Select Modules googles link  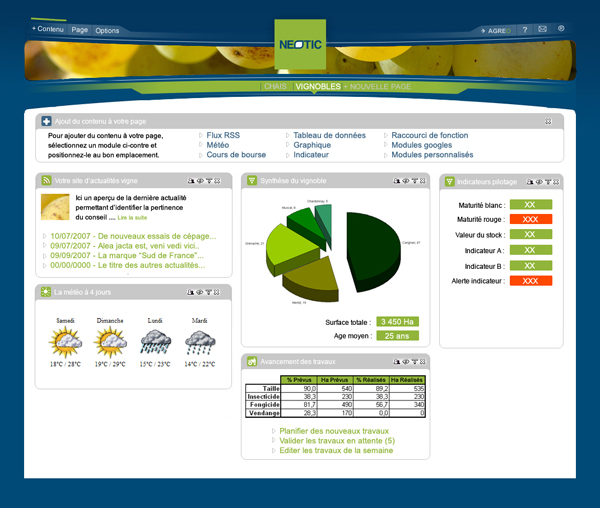[422, 145]
